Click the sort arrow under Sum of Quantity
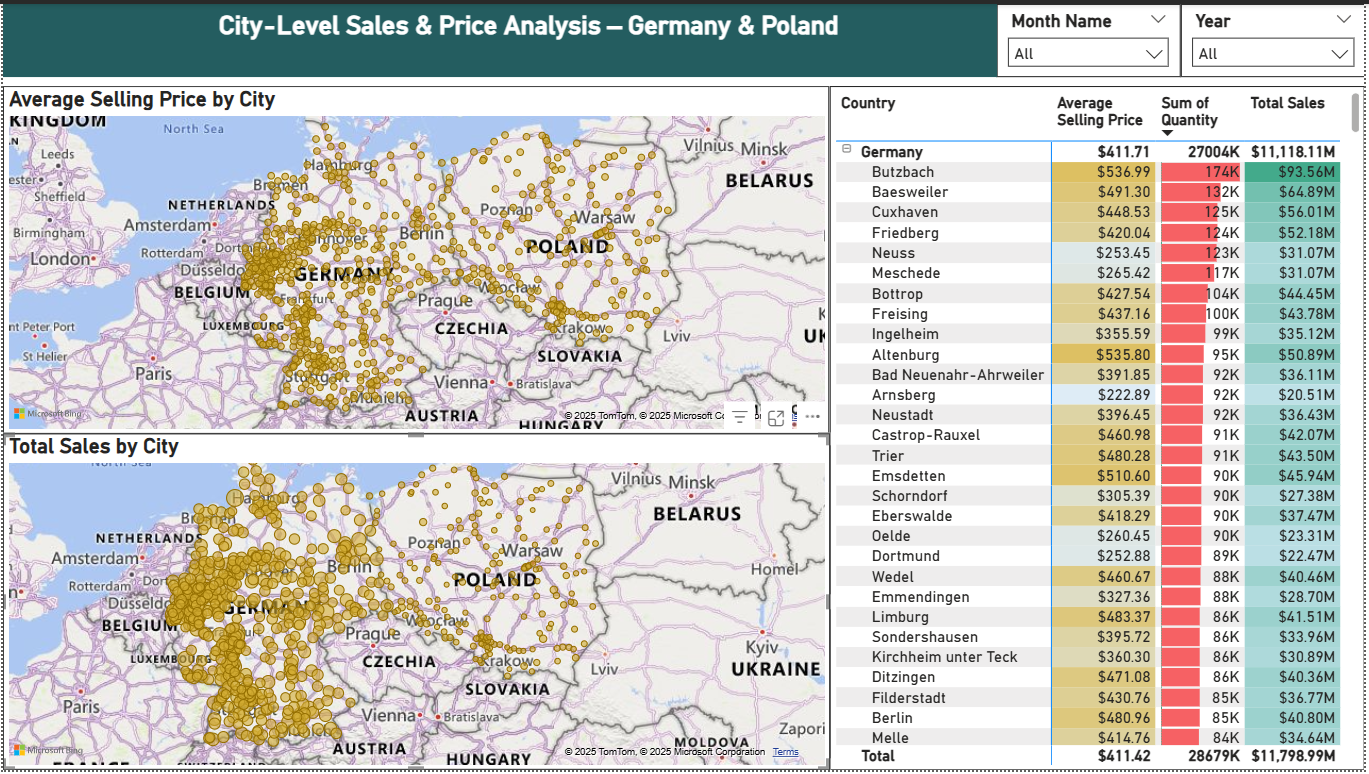 tap(1167, 133)
